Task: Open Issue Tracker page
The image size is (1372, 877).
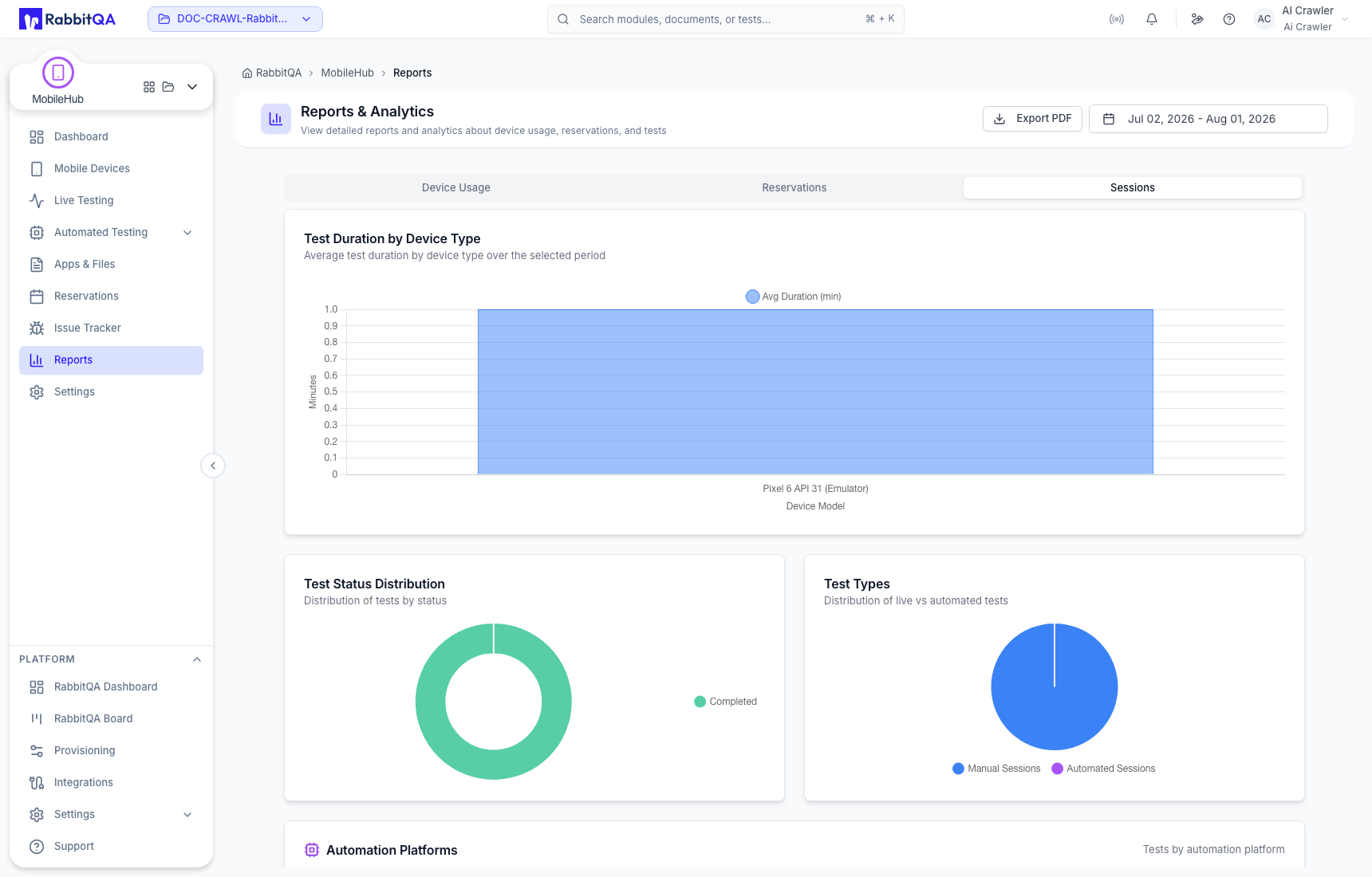Action: click(x=111, y=328)
